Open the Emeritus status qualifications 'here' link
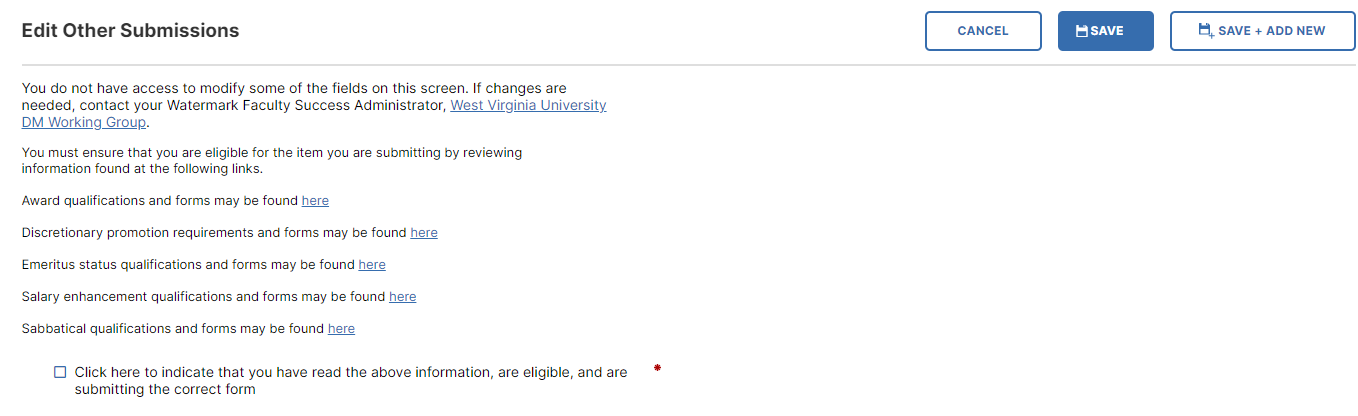Image resolution: width=1358 pixels, height=416 pixels. (x=372, y=265)
